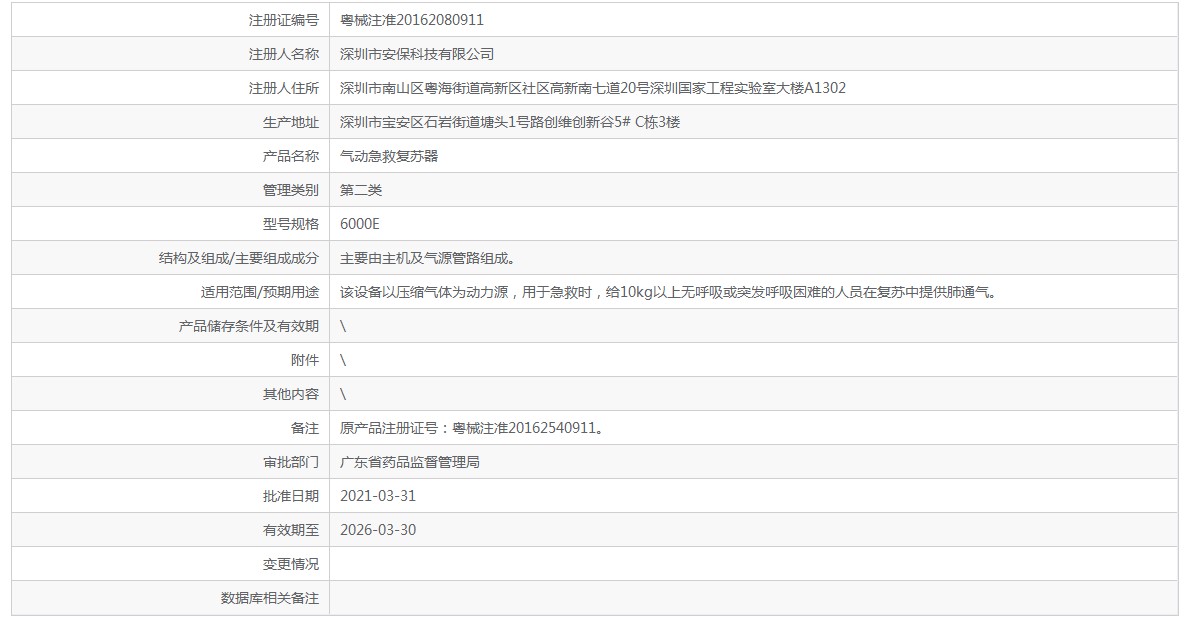Select approval date 2021-03-31

pyautogui.click(x=378, y=496)
